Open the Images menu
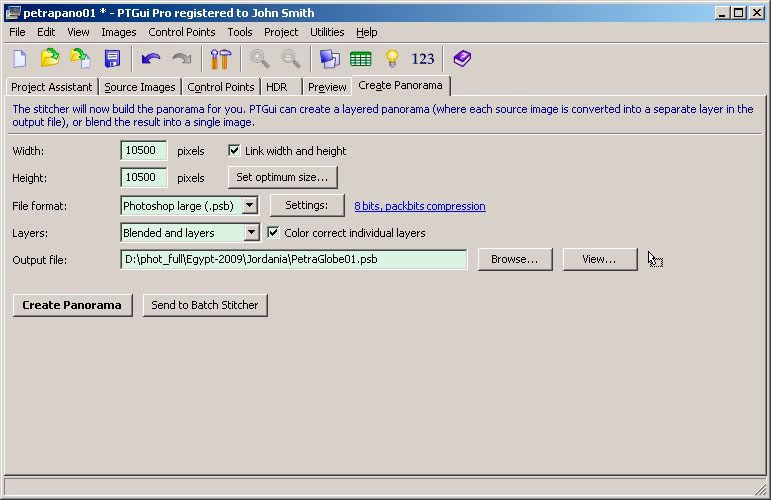This screenshot has width=771, height=500. [119, 32]
